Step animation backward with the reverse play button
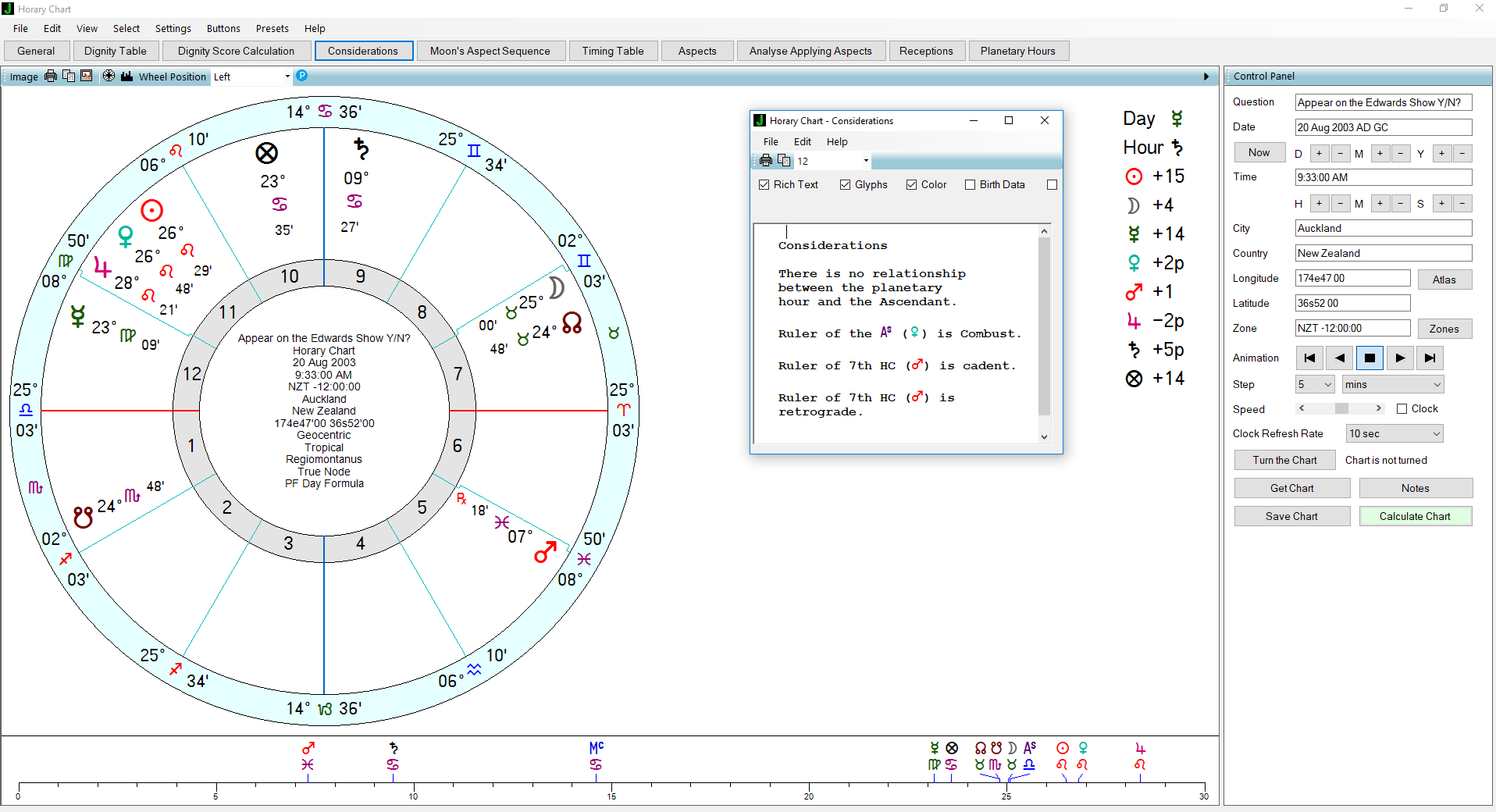1496x812 pixels. click(x=1340, y=358)
